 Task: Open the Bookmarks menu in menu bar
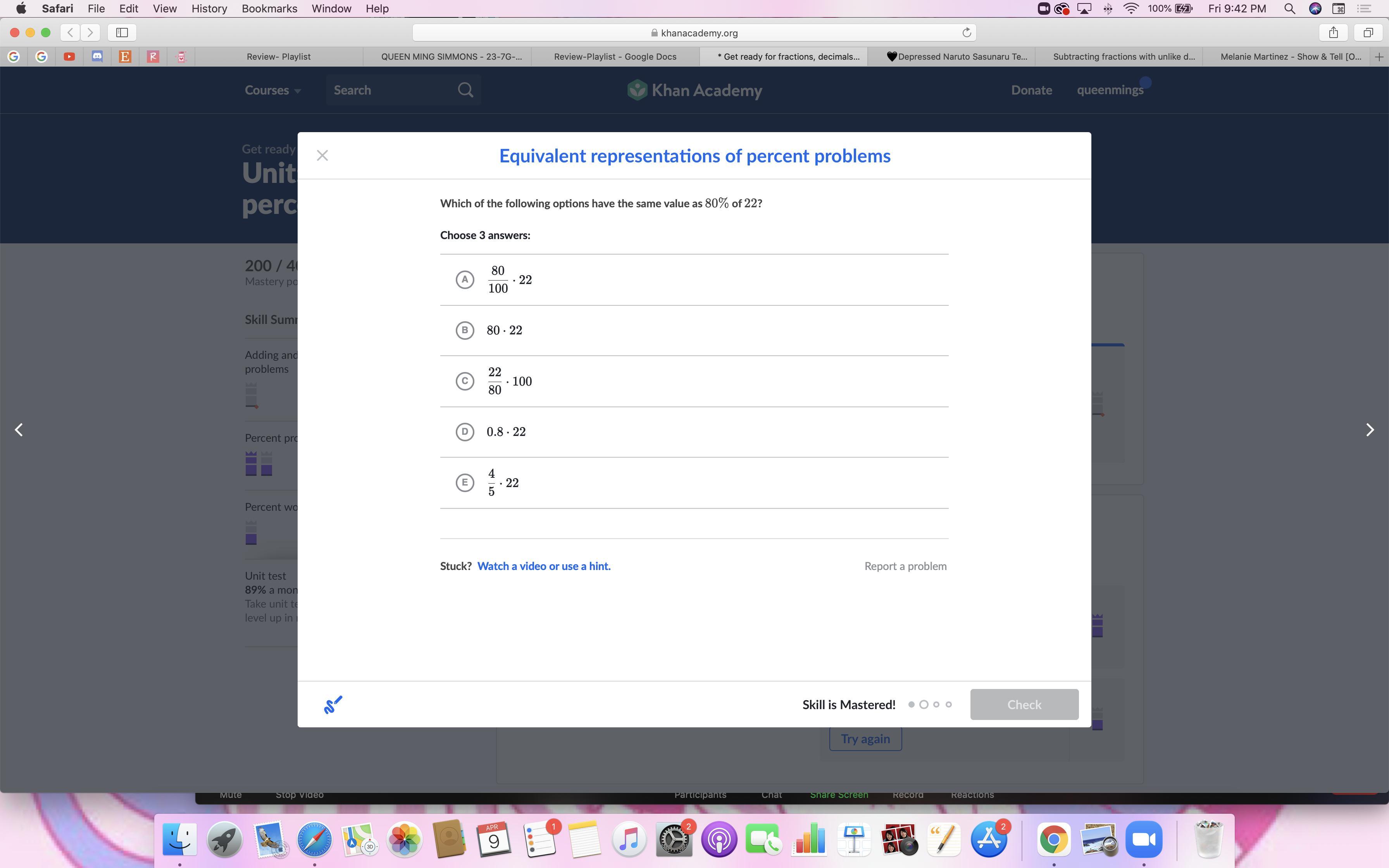pos(269,9)
